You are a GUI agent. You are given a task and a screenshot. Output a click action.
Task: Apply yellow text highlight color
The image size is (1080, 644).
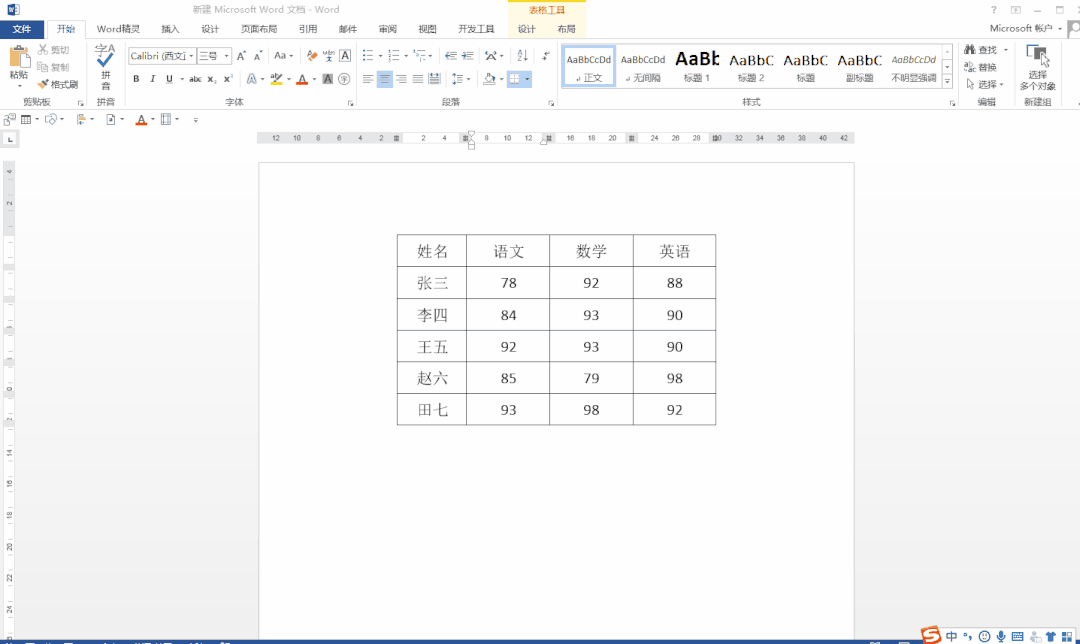point(276,79)
